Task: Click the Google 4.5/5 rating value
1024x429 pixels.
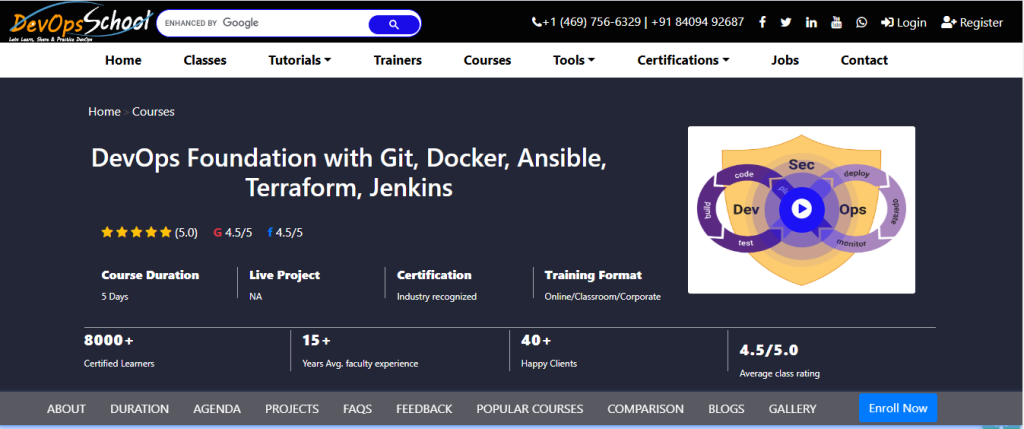Action: (238, 232)
